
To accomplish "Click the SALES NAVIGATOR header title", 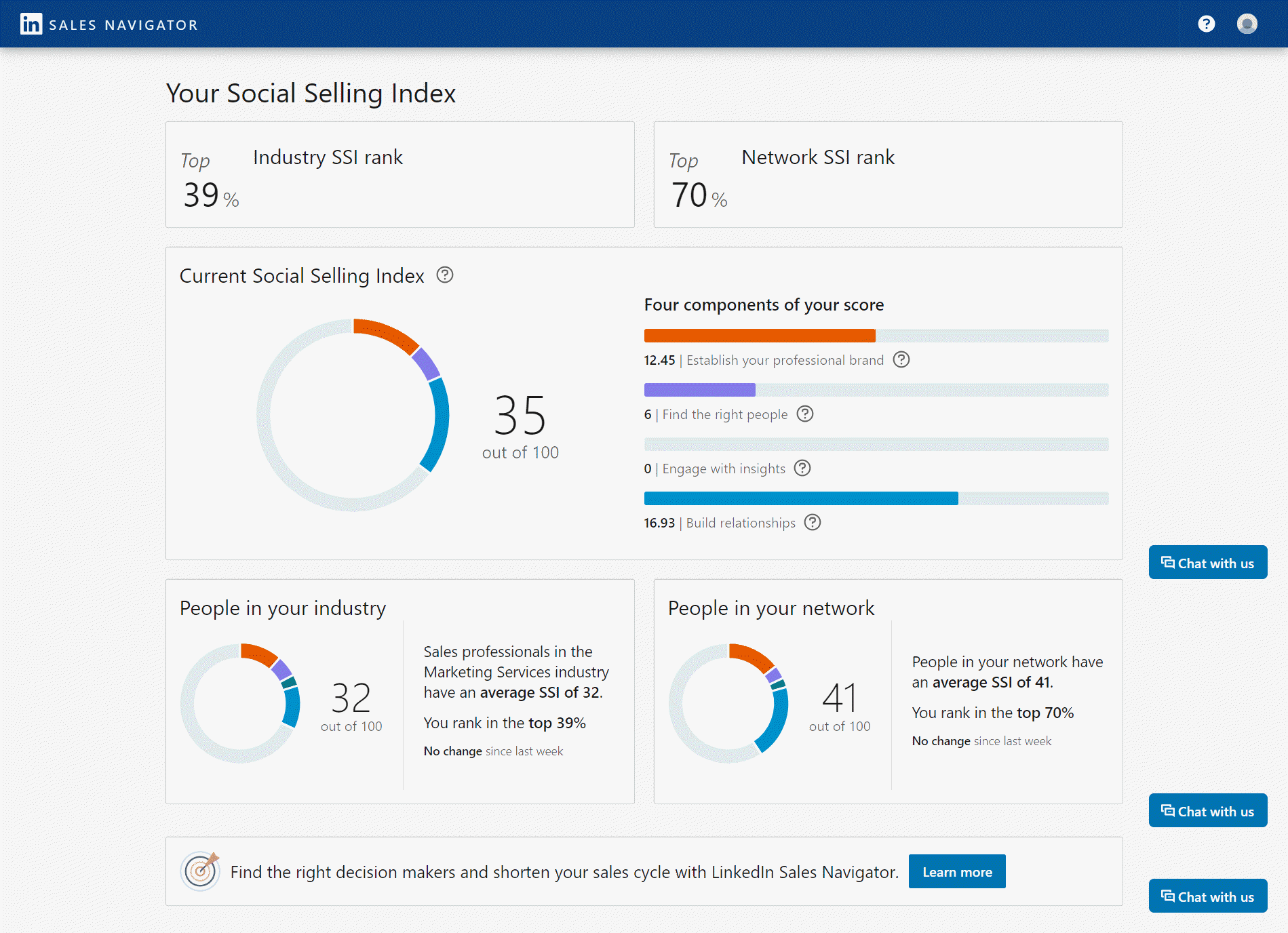I will click(123, 25).
